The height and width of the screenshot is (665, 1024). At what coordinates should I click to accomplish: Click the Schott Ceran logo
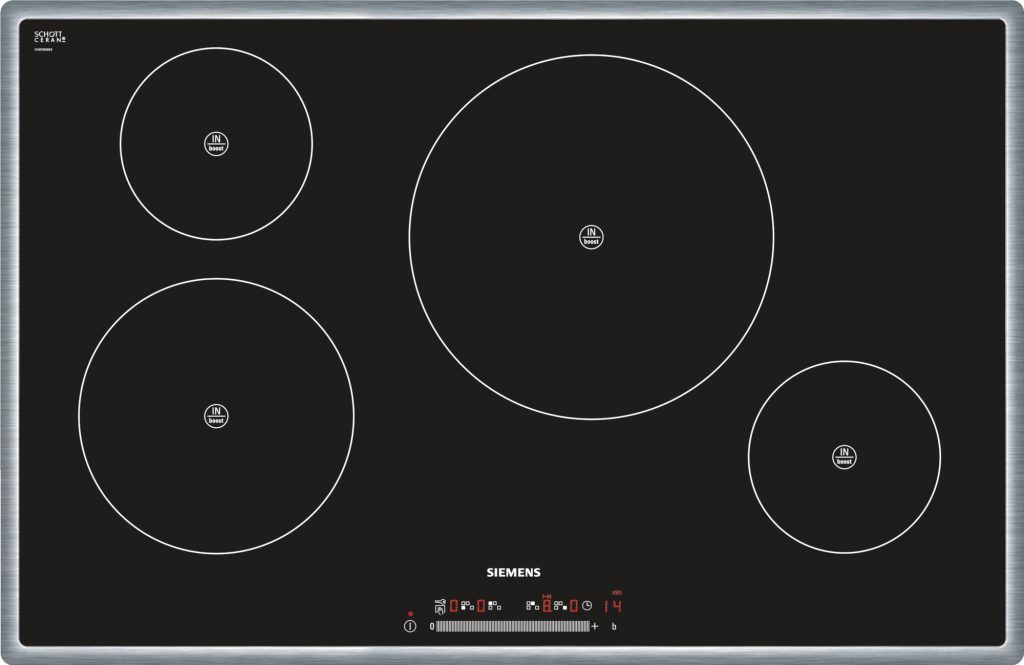pyautogui.click(x=49, y=37)
